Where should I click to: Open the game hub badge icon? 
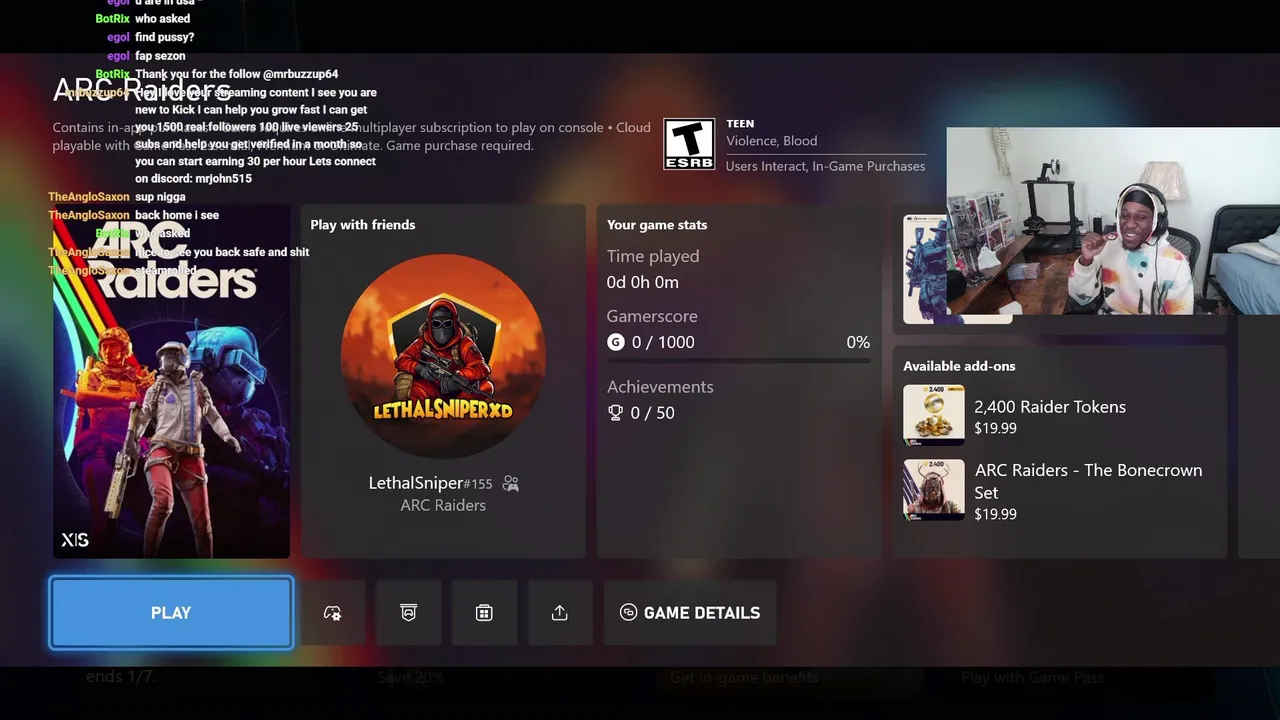pyautogui.click(x=408, y=613)
